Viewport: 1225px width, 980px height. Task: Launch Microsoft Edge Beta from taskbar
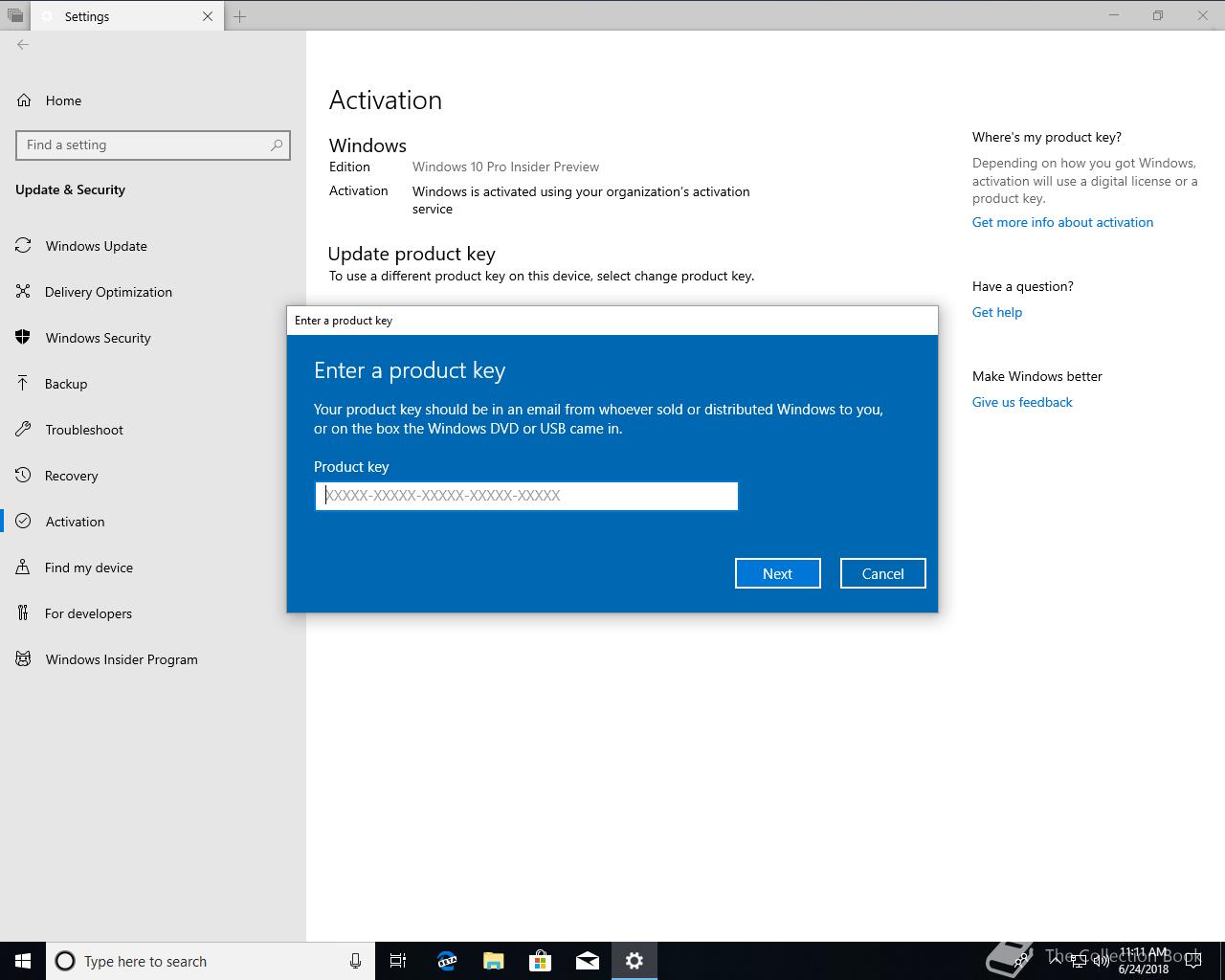pyautogui.click(x=446, y=961)
